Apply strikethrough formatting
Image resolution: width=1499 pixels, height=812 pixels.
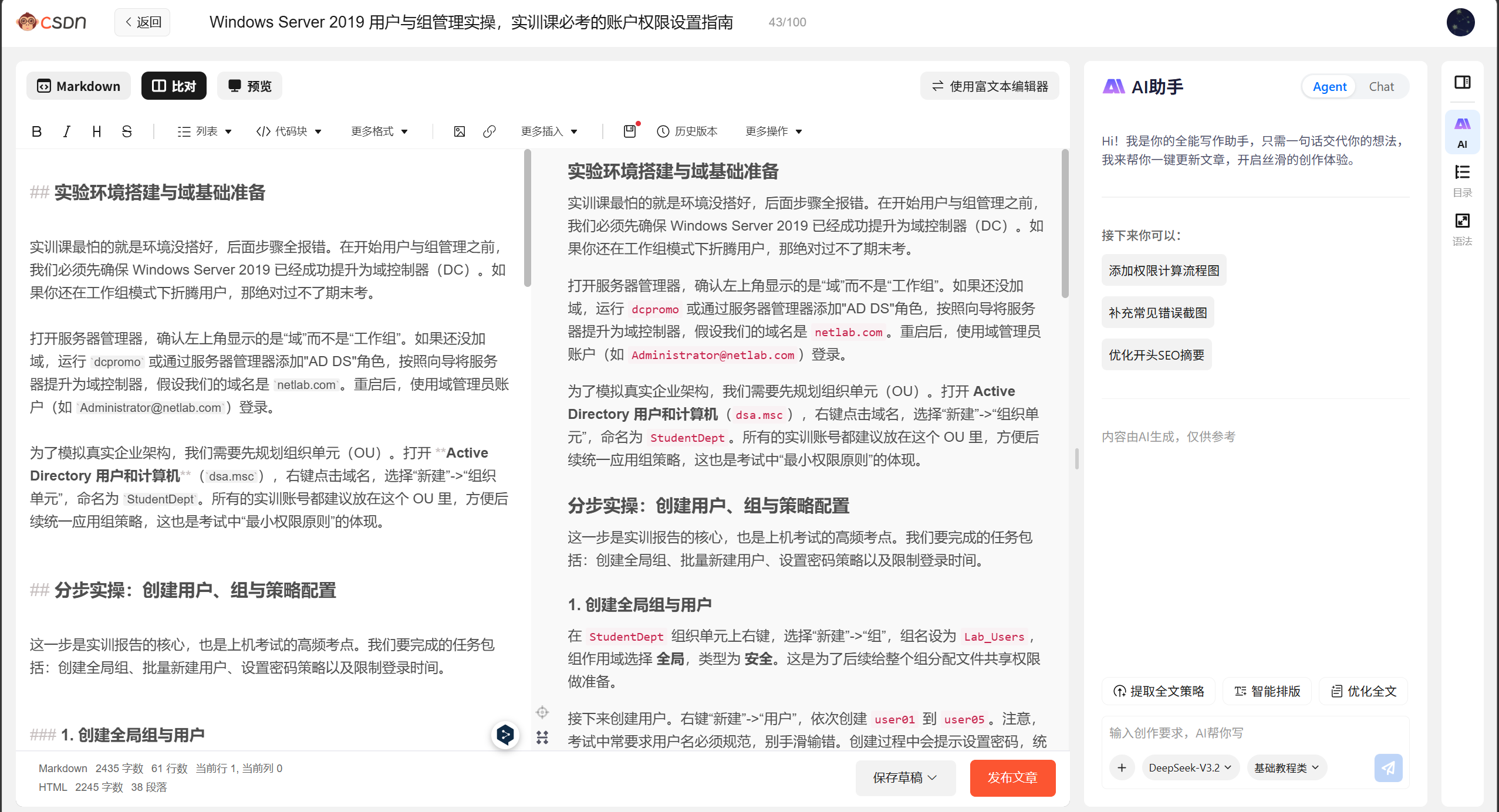point(127,131)
